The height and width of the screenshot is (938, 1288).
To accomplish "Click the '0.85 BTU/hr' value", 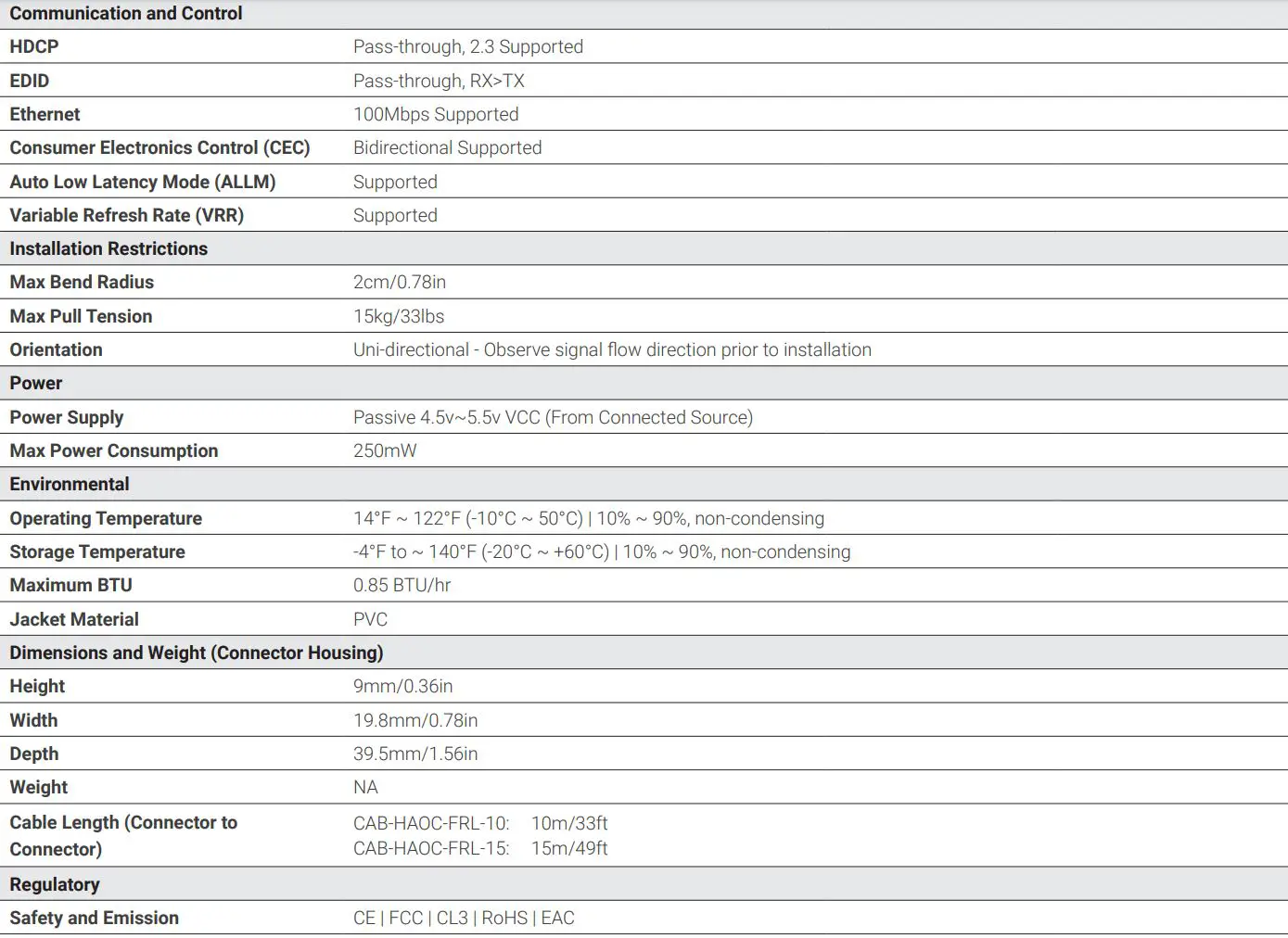I will pyautogui.click(x=402, y=585).
